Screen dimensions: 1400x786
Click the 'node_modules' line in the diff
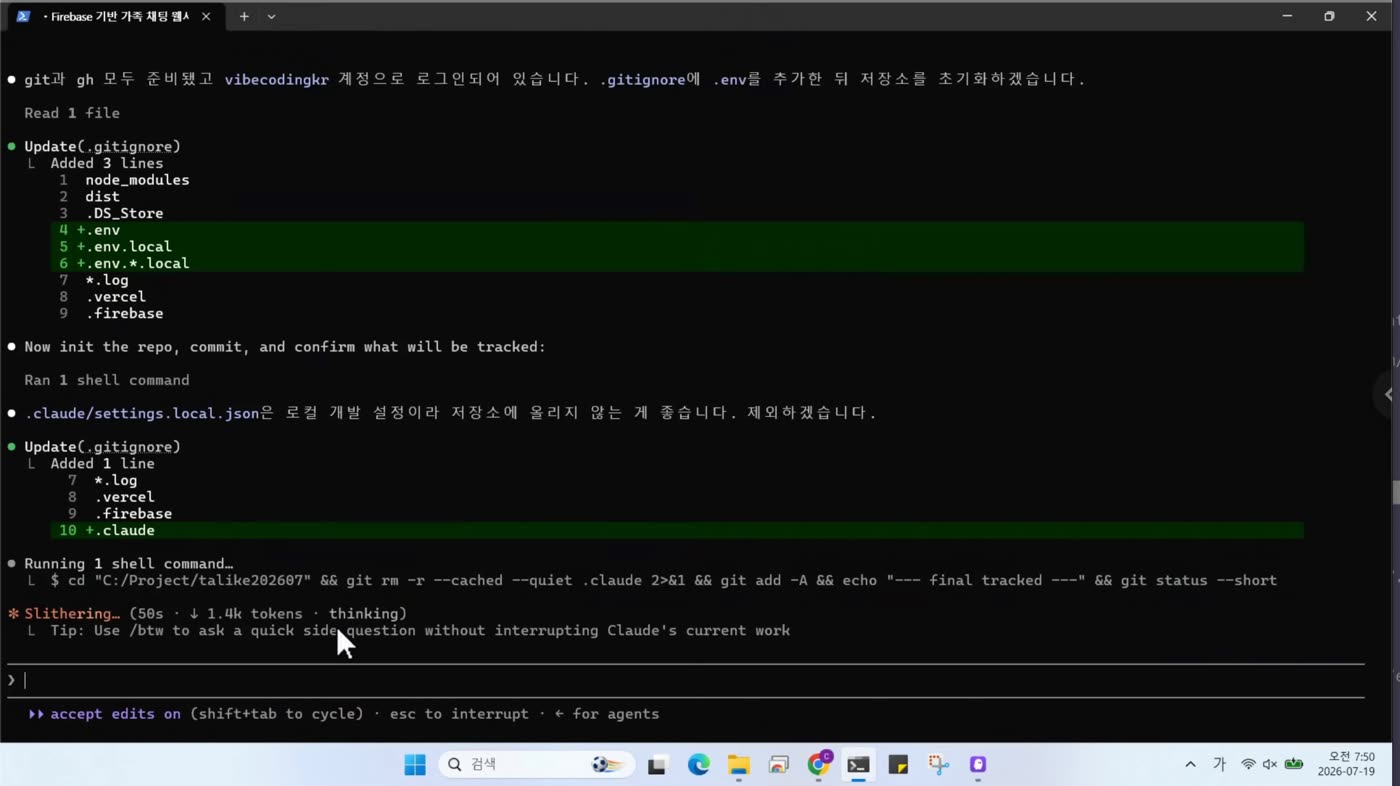coord(137,180)
